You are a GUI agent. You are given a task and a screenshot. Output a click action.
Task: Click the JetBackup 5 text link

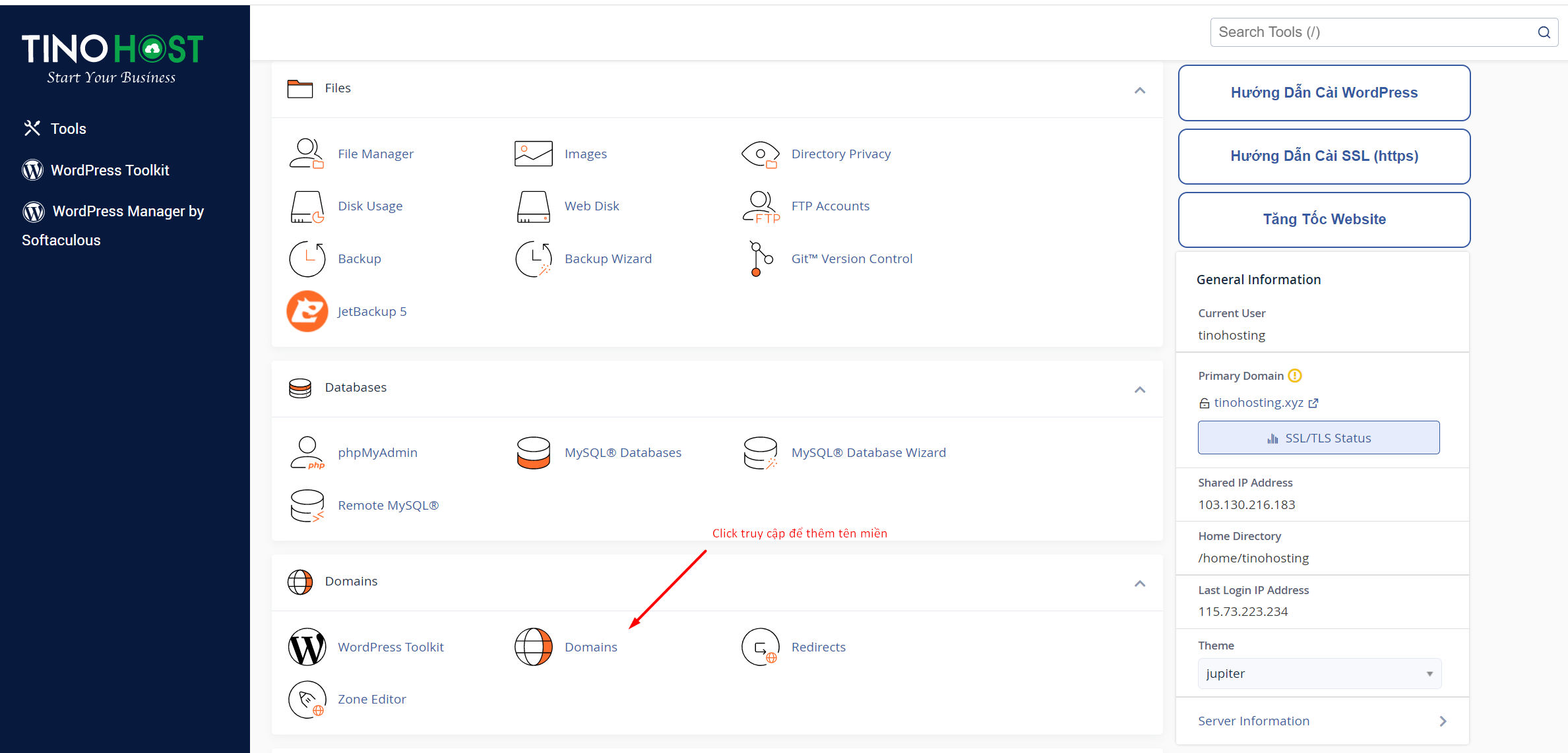(372, 311)
